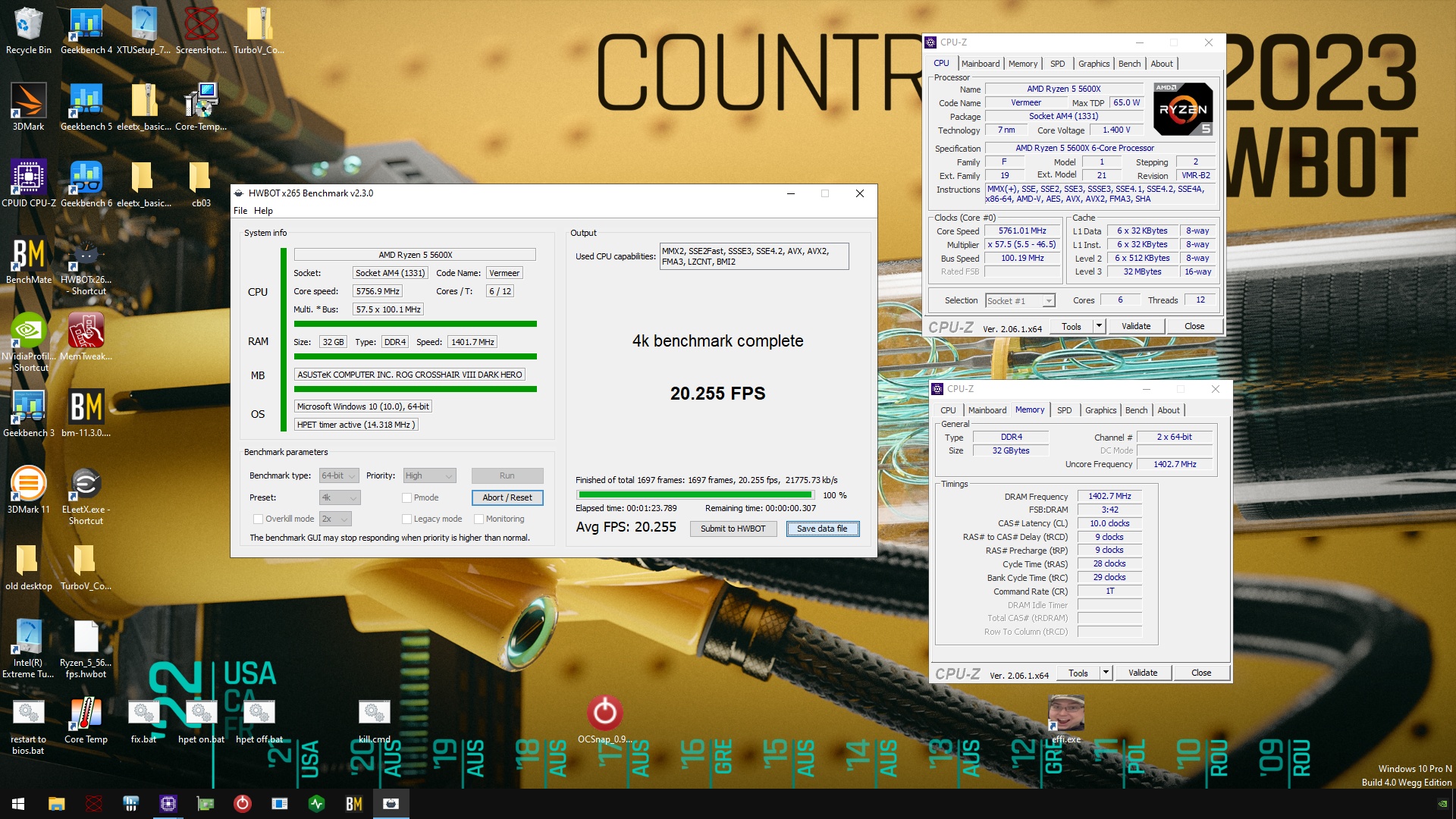Open Windows Start menu
This screenshot has width=1456, height=819.
pyautogui.click(x=18, y=804)
